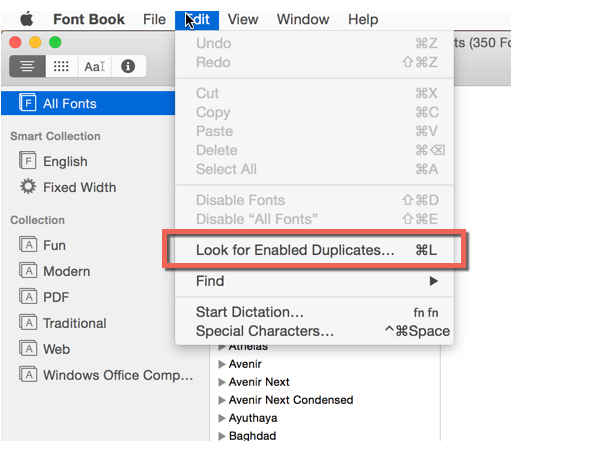This screenshot has width=597, height=469.
Task: Click the Web collection icon
Action: [x=28, y=348]
